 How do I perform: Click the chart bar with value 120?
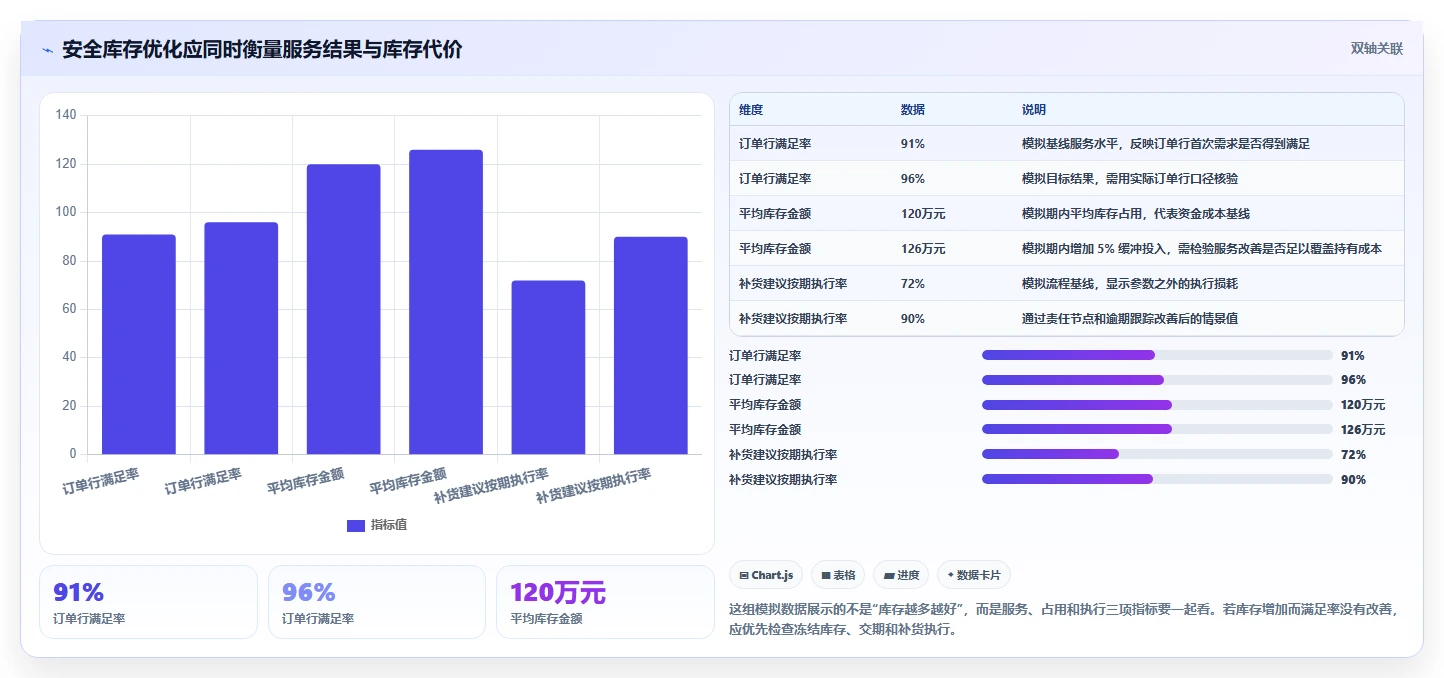pyautogui.click(x=343, y=309)
